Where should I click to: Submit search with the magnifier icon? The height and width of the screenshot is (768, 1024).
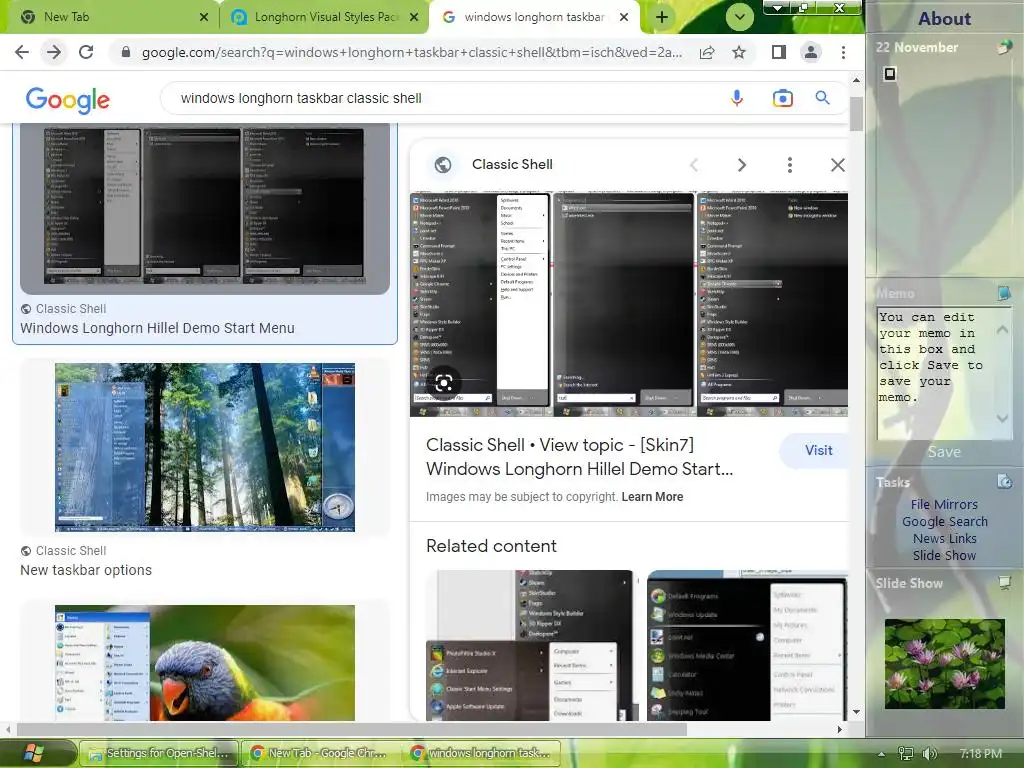point(822,98)
